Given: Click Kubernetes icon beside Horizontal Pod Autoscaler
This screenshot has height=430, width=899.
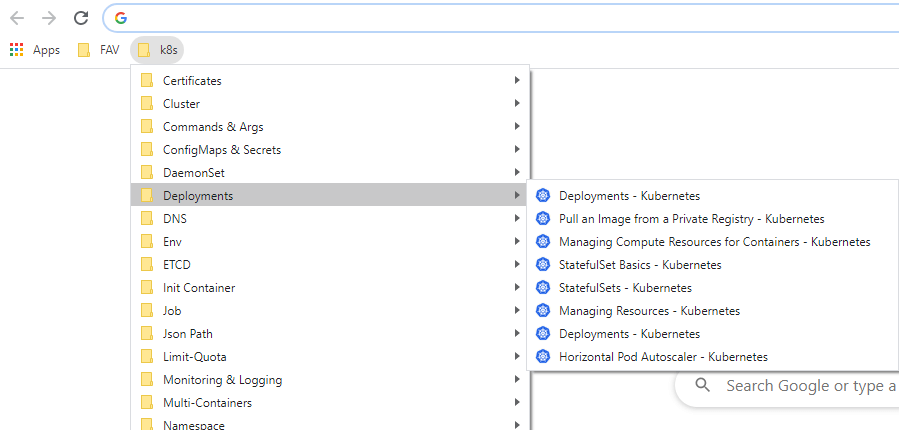Looking at the screenshot, I should click(542, 357).
